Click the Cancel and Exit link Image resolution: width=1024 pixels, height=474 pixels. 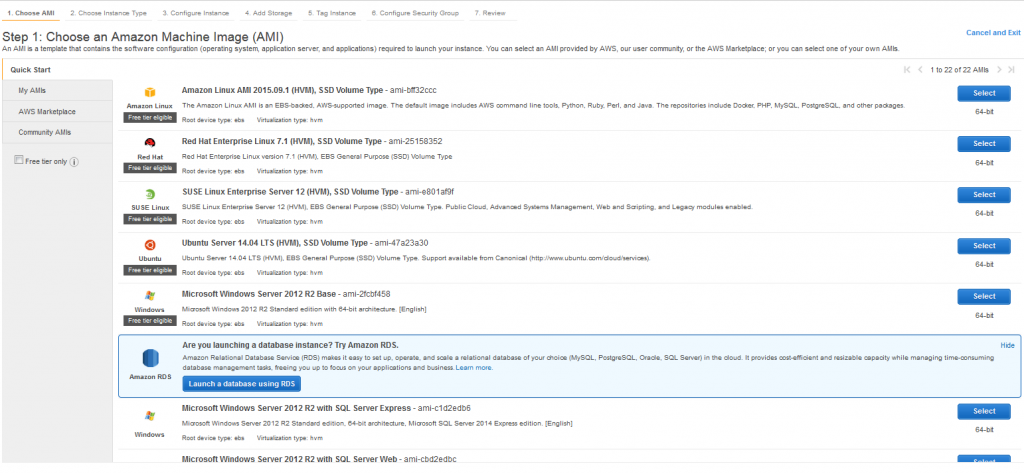(993, 33)
